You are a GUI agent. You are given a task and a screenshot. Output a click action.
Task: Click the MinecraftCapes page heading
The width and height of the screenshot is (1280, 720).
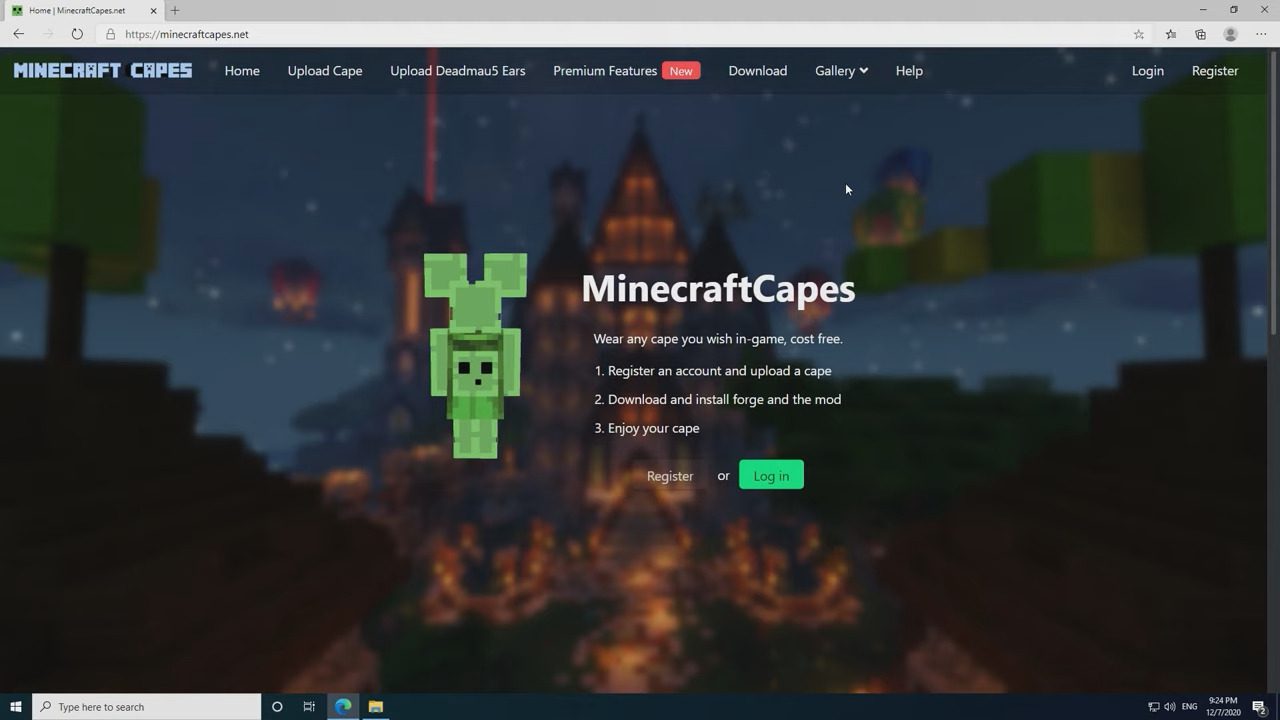(718, 289)
